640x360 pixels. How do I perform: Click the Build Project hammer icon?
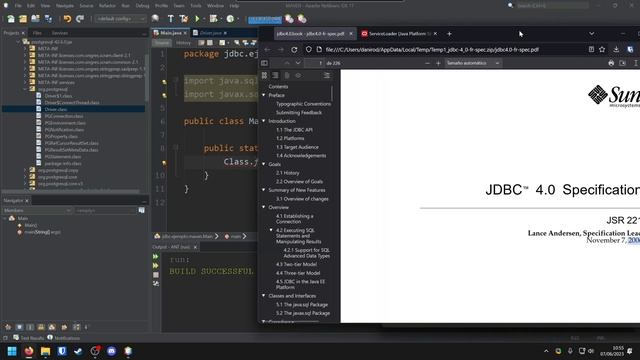171,19
